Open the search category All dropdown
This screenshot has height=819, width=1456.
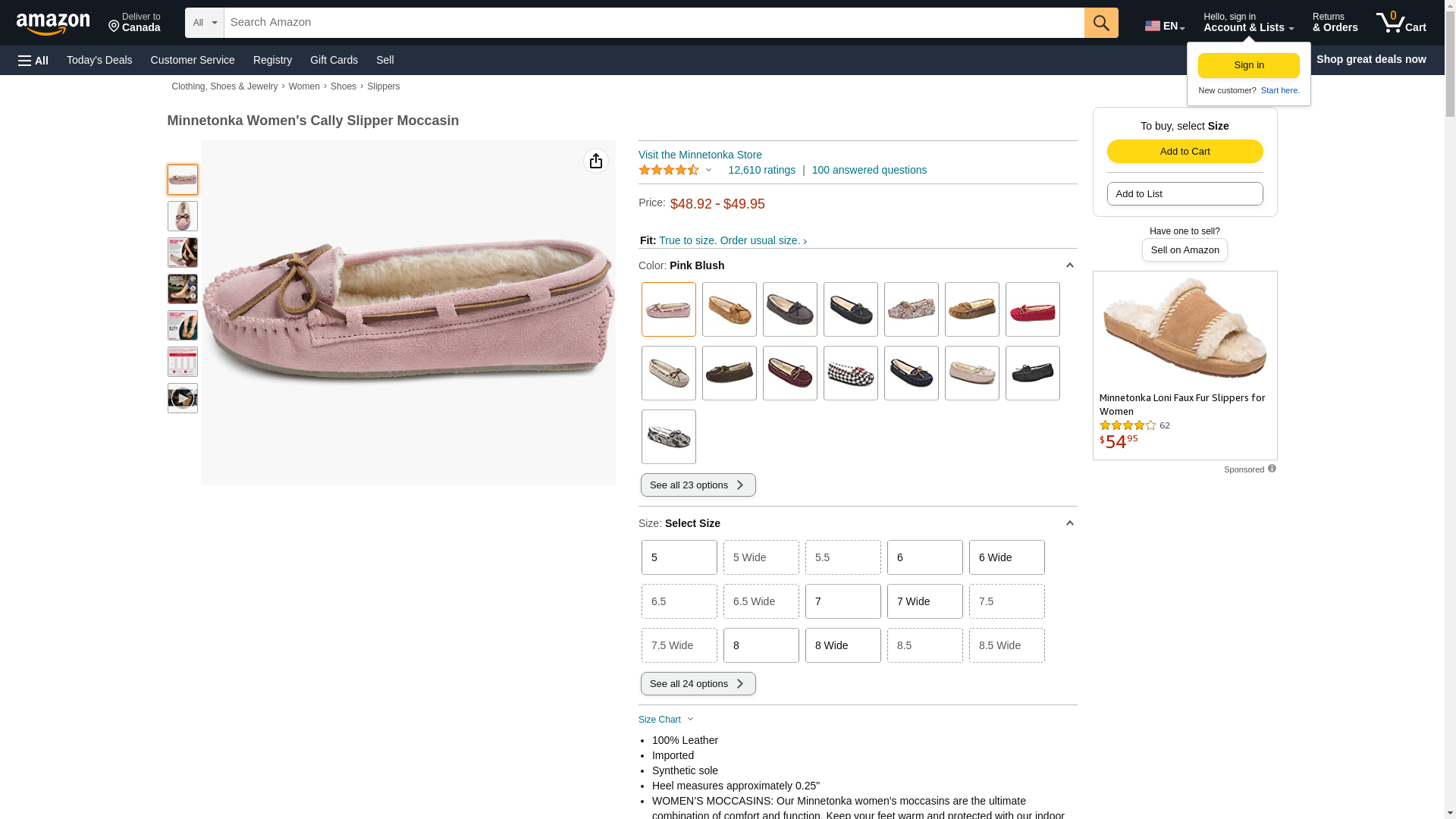(x=204, y=23)
